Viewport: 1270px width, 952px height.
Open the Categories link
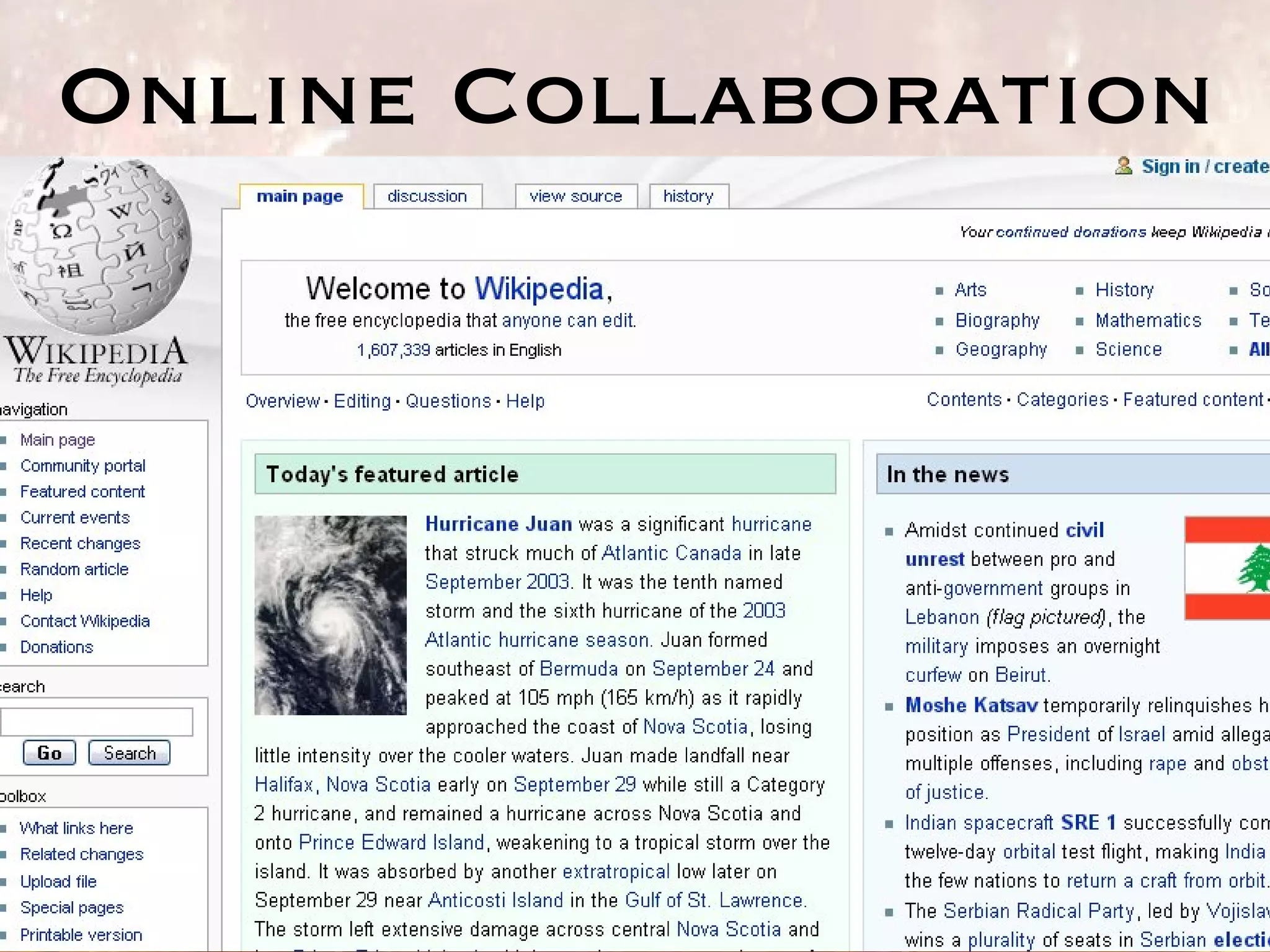click(1062, 400)
